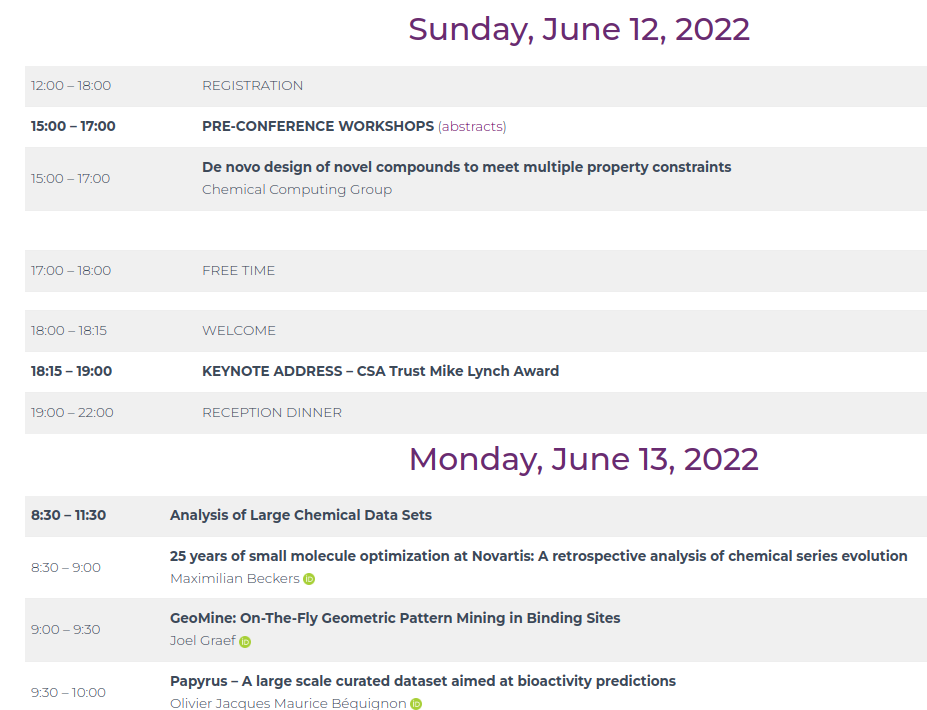The height and width of the screenshot is (710, 927).
Task: Select the KEYNOTE ADDRESS CSA Trust row
Action: pos(476,371)
